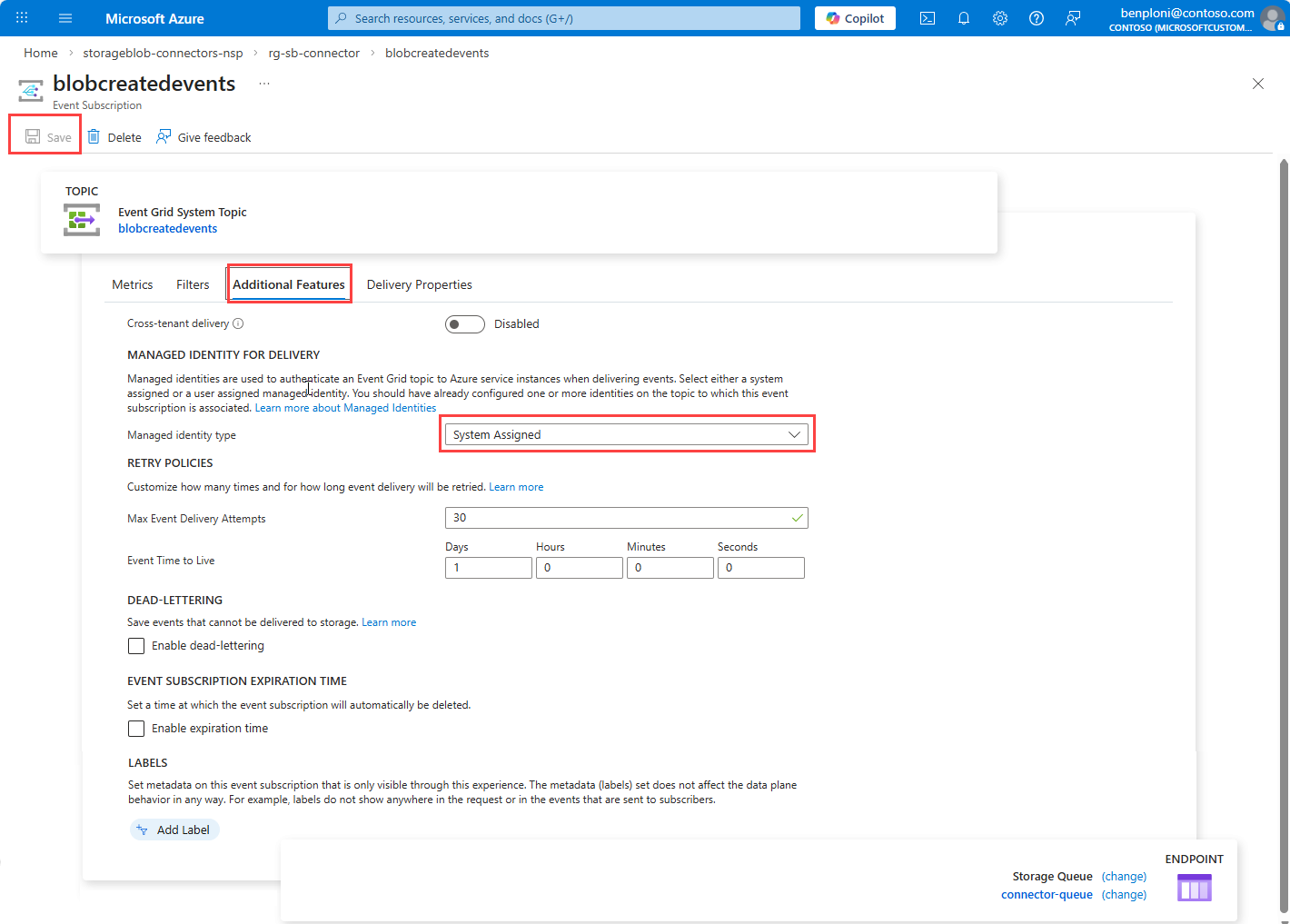Click the Give feedback button label
This screenshot has height=924, width=1290.
pos(214,138)
